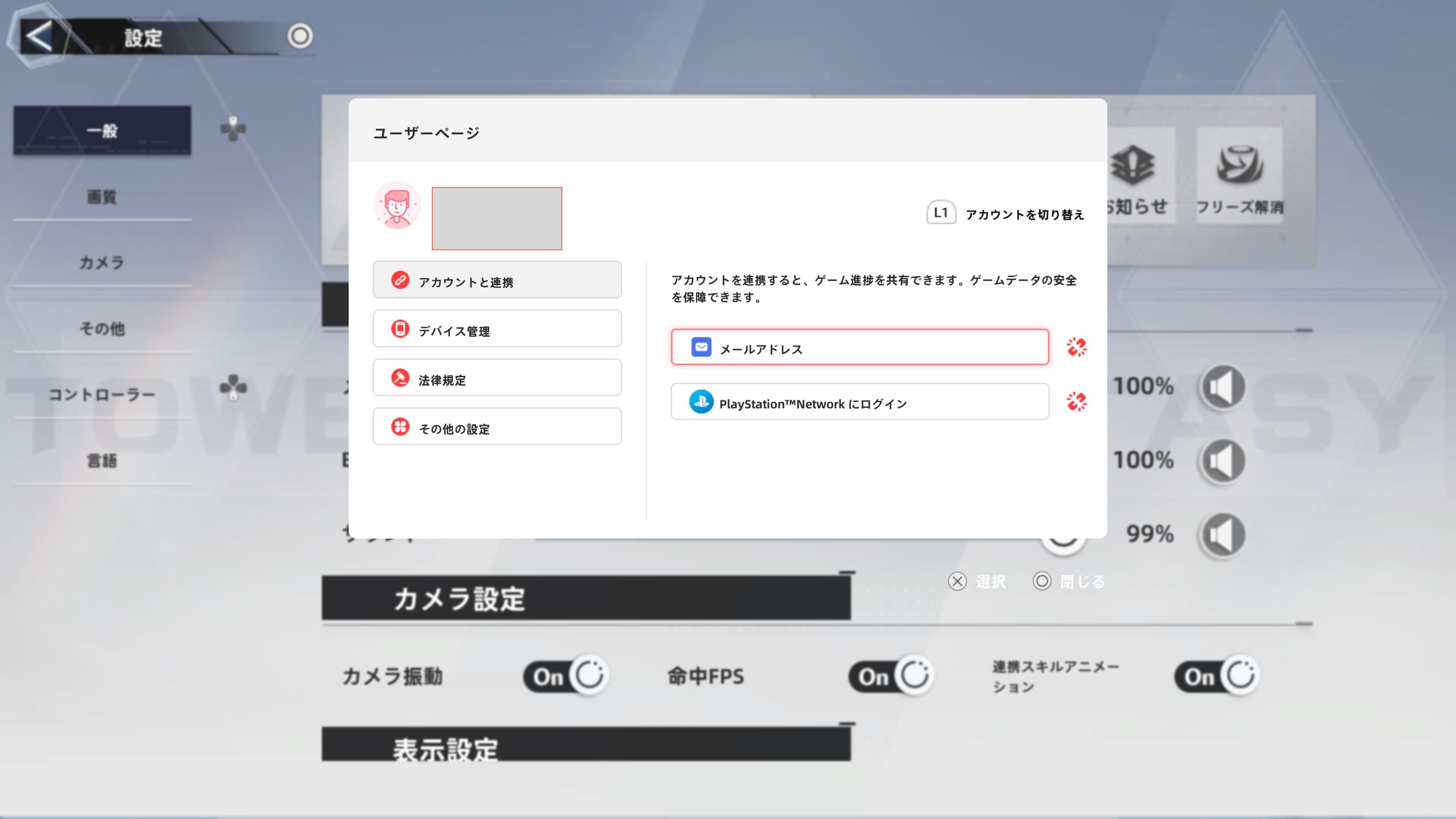Image resolution: width=1456 pixels, height=819 pixels.
Task: Mute the first 100% volume speaker icon
Action: coord(1222,387)
